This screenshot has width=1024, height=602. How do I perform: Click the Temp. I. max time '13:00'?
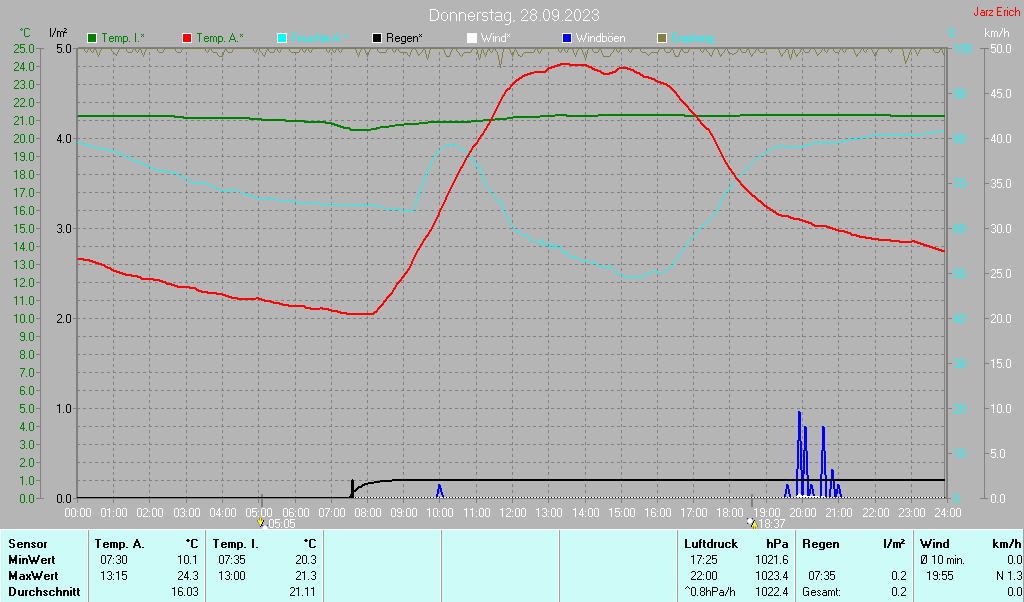point(232,577)
